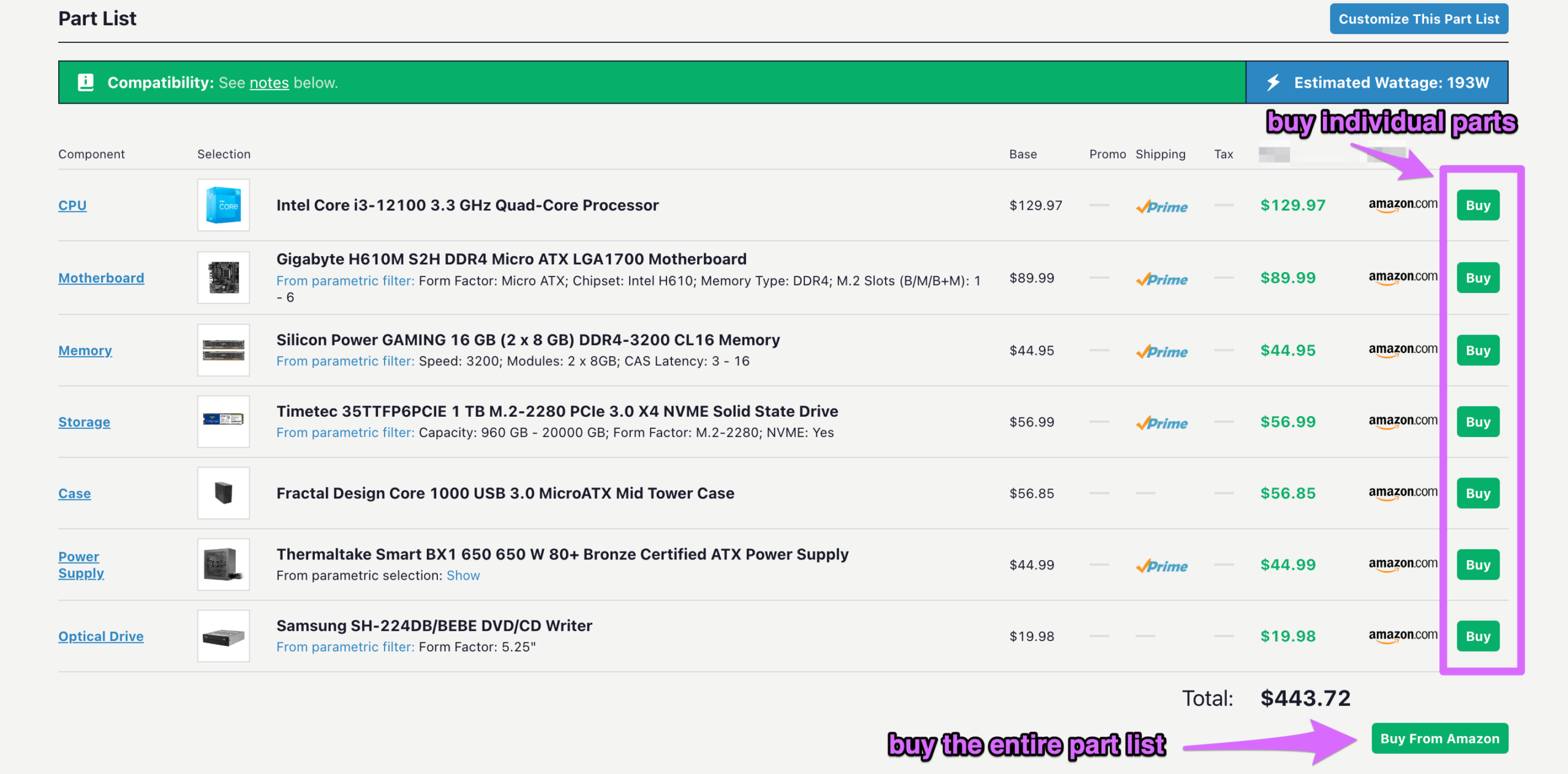This screenshot has height=774, width=1568.
Task: Buy the Silicon Power memory
Action: [x=1478, y=350]
